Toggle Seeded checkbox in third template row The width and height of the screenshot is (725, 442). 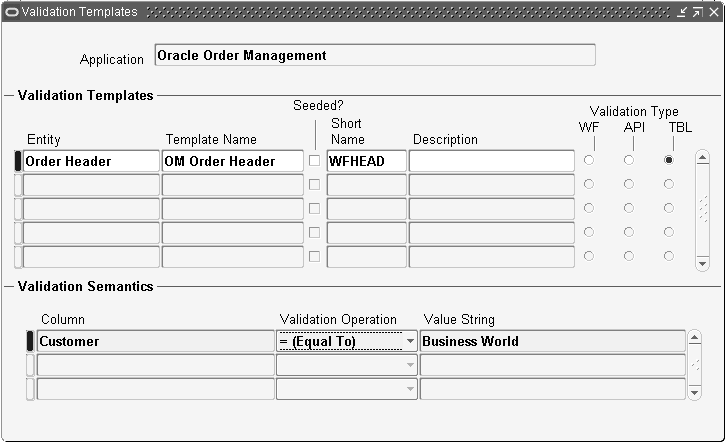pyautogui.click(x=314, y=209)
